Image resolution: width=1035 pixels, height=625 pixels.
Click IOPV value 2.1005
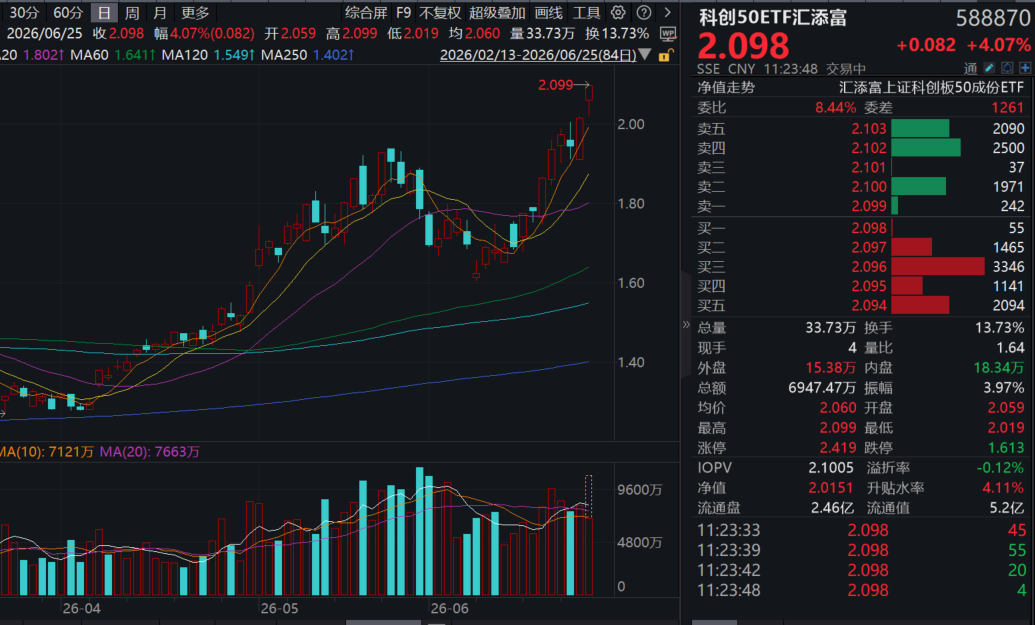pyautogui.click(x=831, y=468)
